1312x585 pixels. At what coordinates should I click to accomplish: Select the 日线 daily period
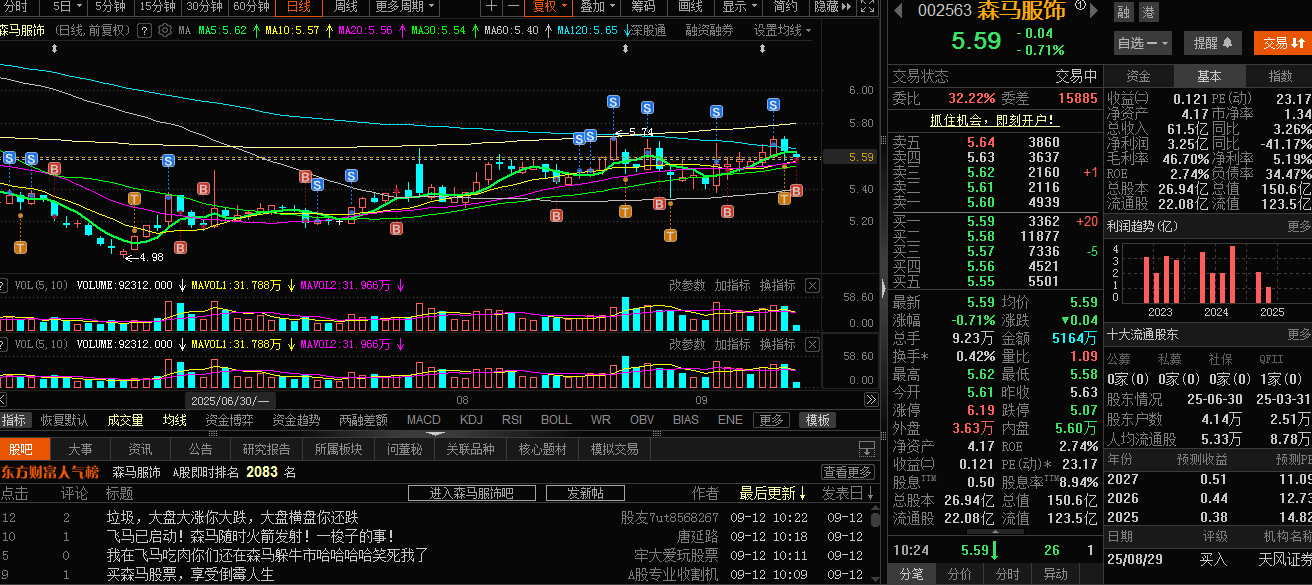click(298, 7)
